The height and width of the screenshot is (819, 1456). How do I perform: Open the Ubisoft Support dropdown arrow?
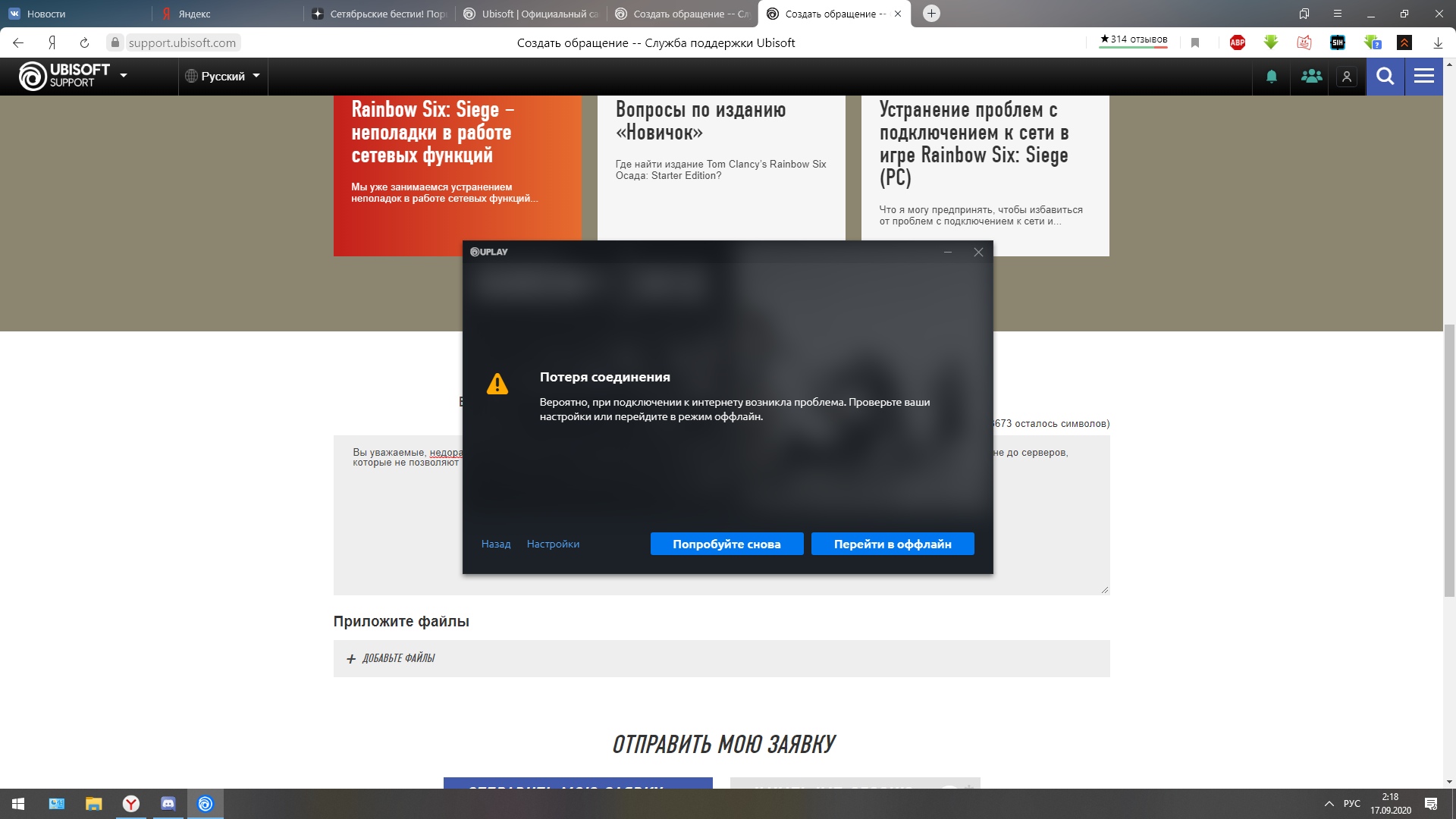[124, 76]
